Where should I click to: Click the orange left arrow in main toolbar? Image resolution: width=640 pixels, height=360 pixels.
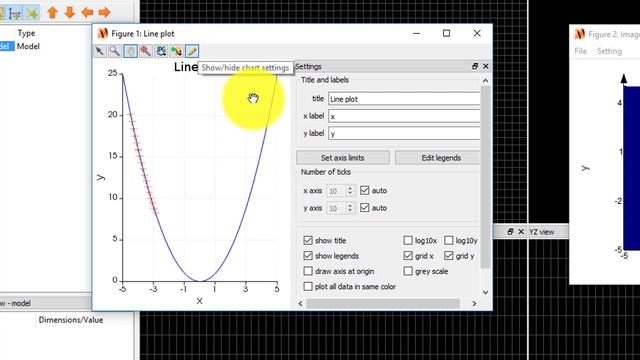pos(87,13)
